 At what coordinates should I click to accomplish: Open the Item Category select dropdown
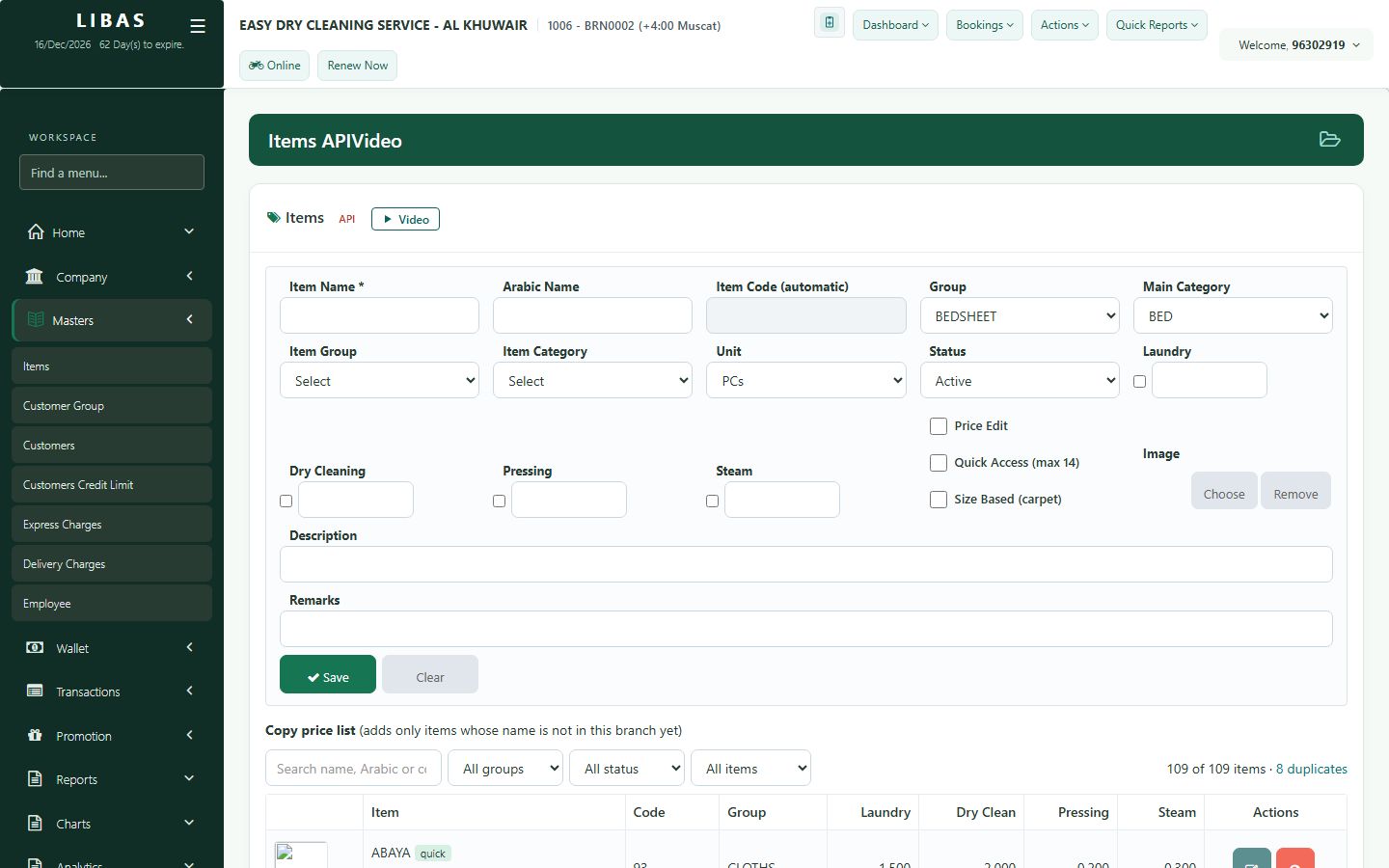click(592, 381)
